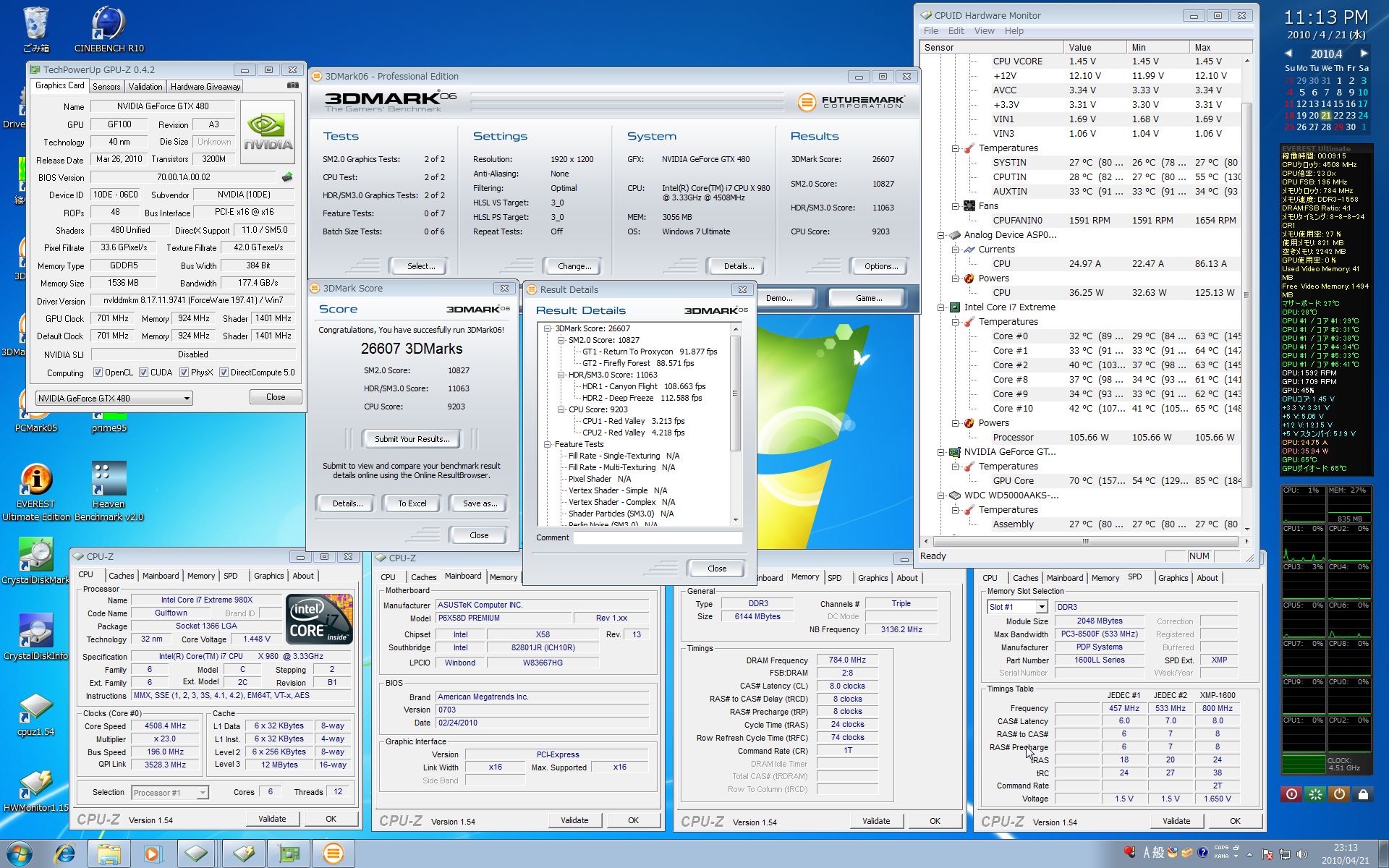Switch to the Validation tab in GPU-Z
1389x868 pixels.
(145, 87)
